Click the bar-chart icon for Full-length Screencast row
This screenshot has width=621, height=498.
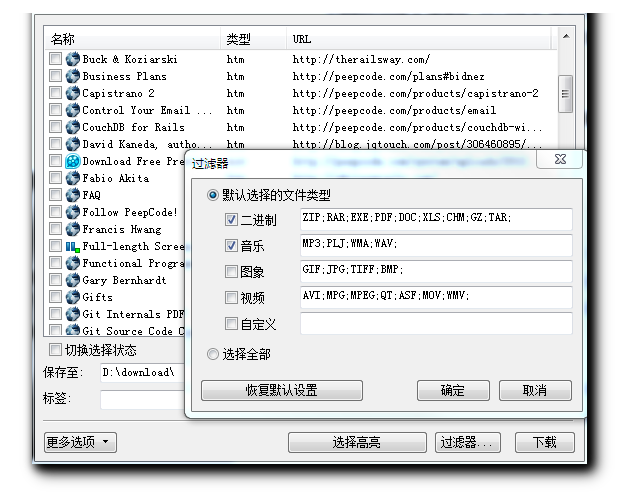[x=73, y=246]
